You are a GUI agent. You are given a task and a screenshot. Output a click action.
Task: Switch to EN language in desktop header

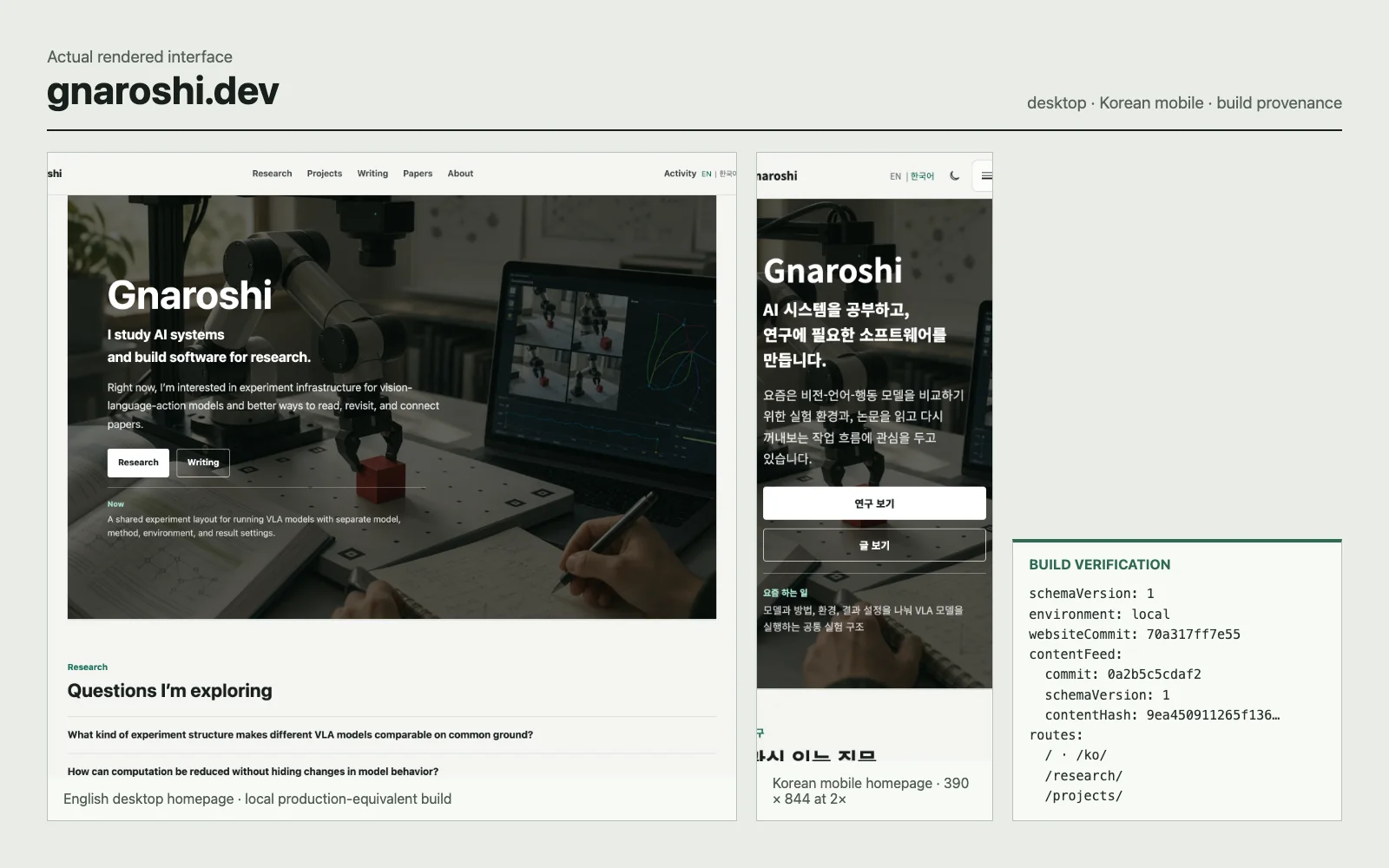click(707, 174)
